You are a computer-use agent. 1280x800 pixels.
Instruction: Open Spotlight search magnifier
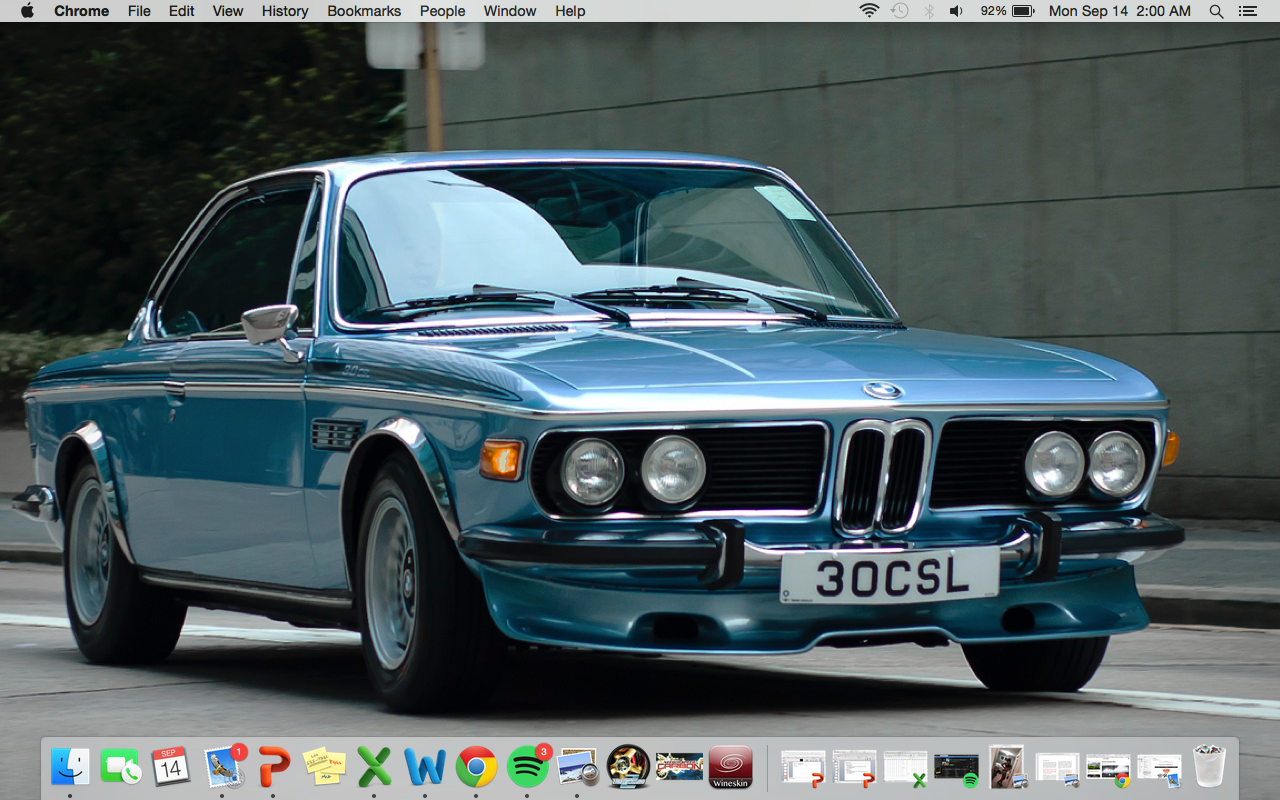tap(1216, 11)
